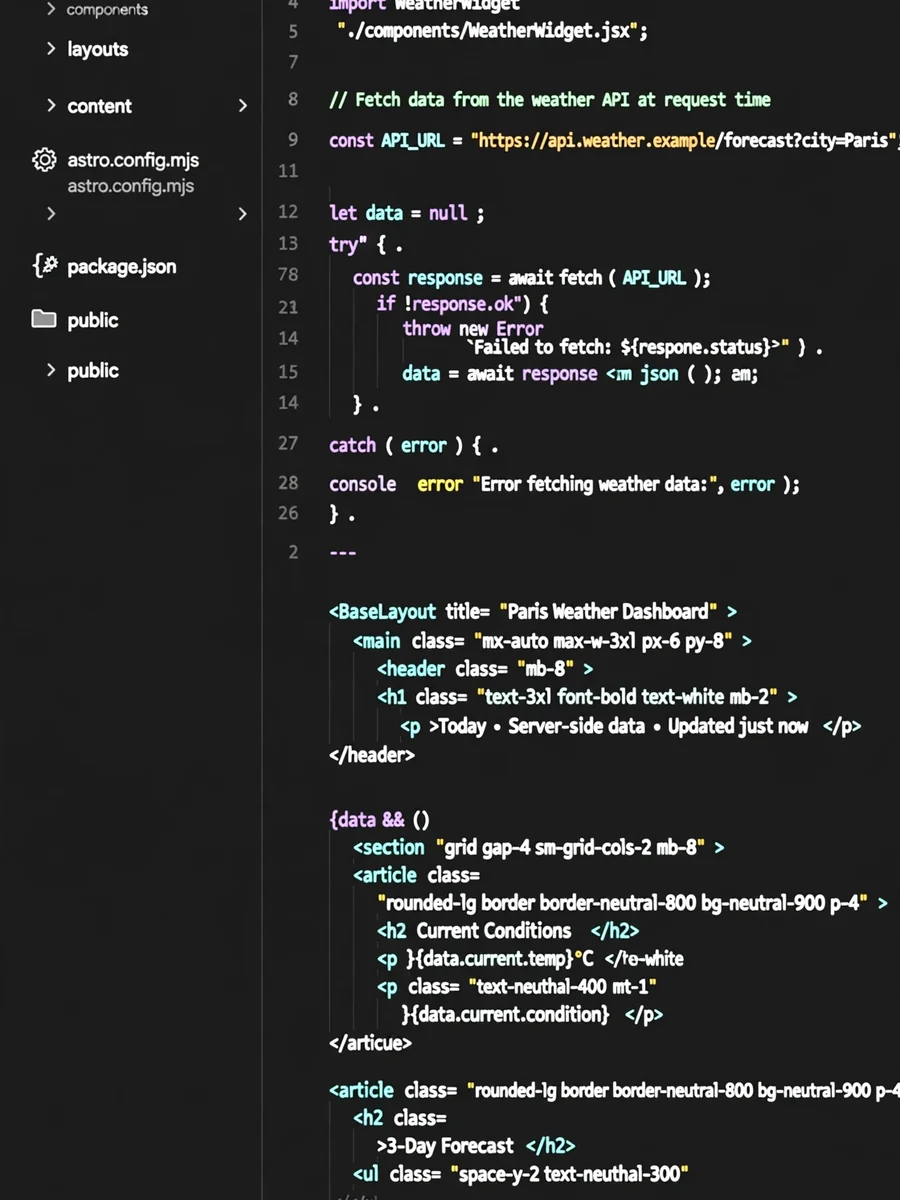This screenshot has height=1200, width=900.
Task: Expand the components folder chevron
Action: pyautogui.click(x=51, y=10)
